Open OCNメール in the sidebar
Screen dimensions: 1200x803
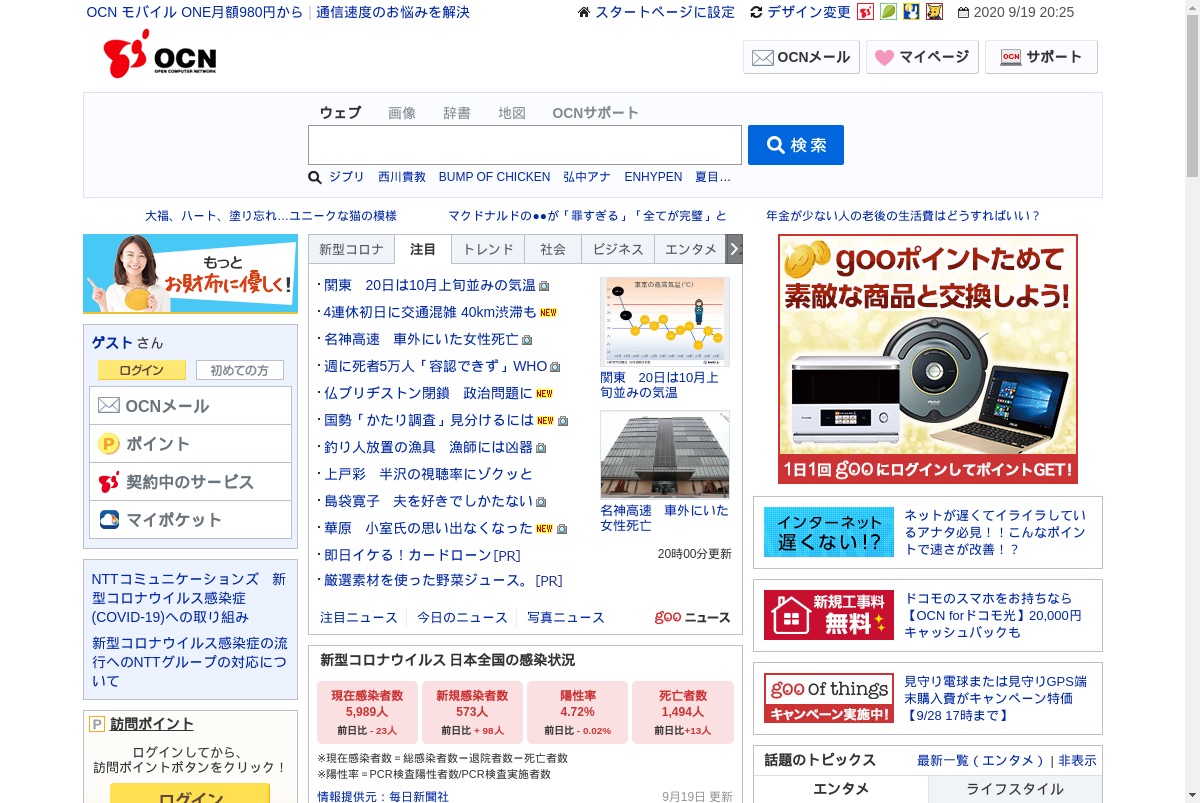point(190,406)
